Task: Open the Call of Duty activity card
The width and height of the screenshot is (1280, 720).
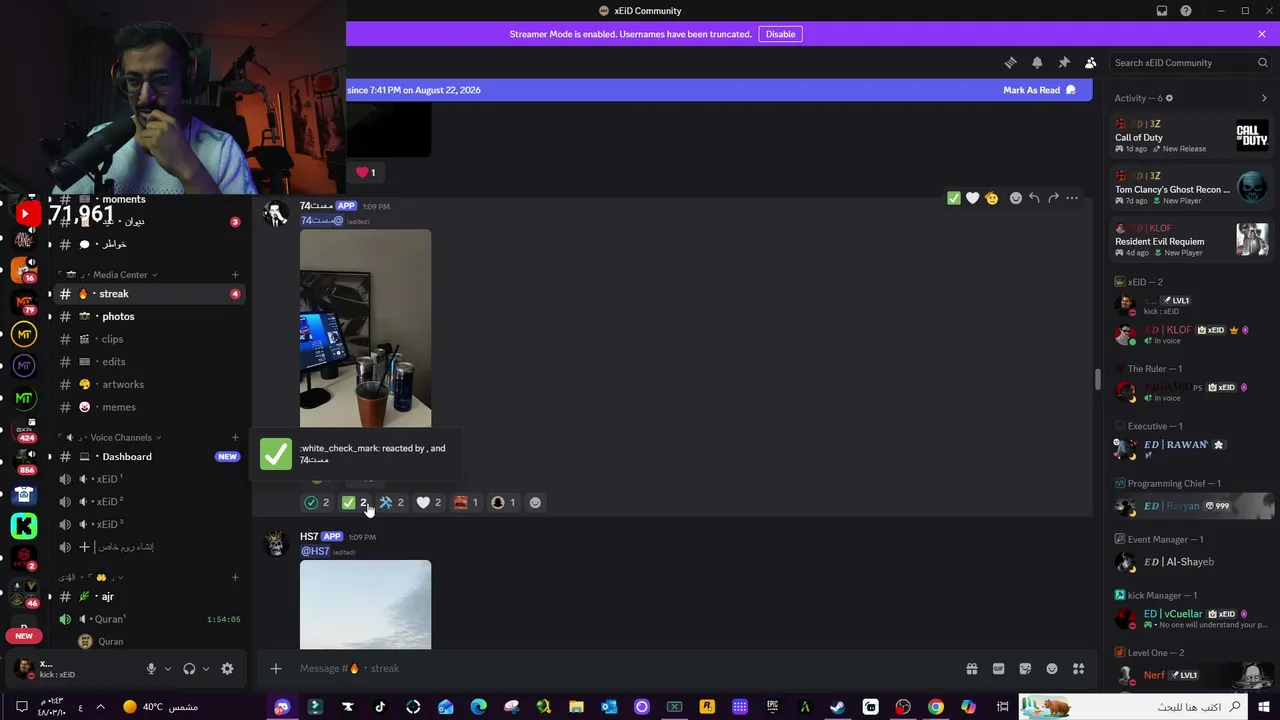Action: point(1192,136)
